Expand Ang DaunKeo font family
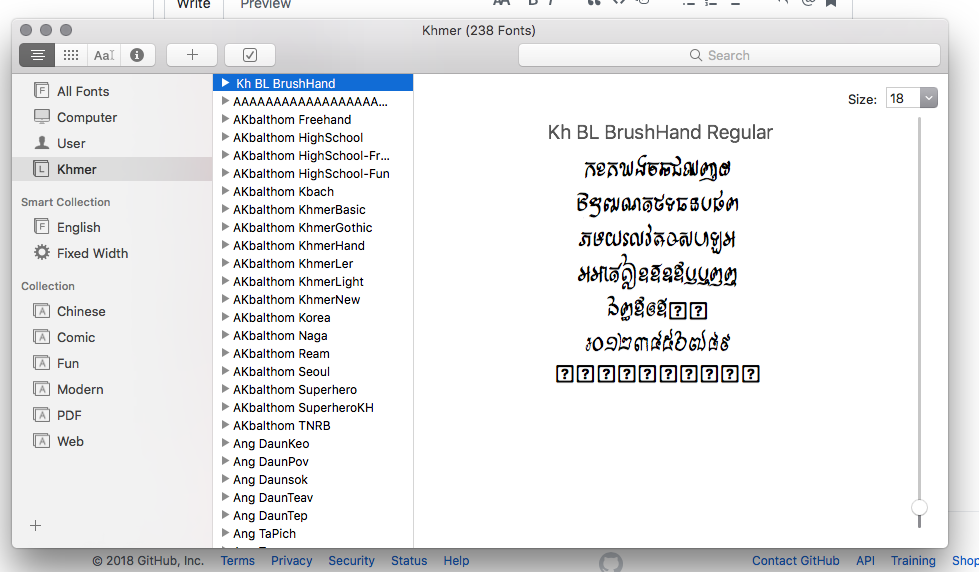Viewport: 979px width, 572px height. [x=225, y=443]
